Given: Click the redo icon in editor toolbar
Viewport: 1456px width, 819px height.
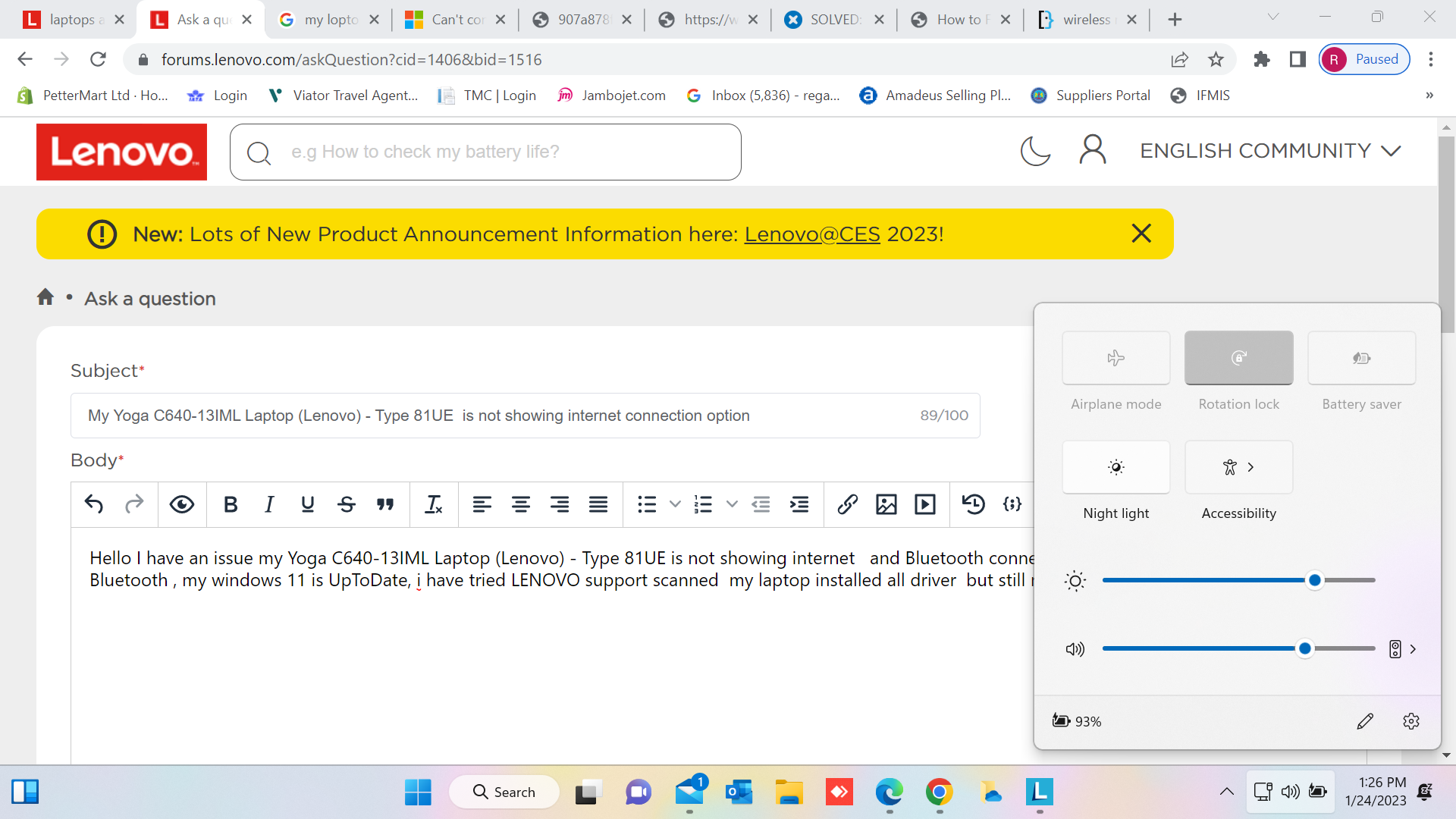Looking at the screenshot, I should [x=134, y=504].
